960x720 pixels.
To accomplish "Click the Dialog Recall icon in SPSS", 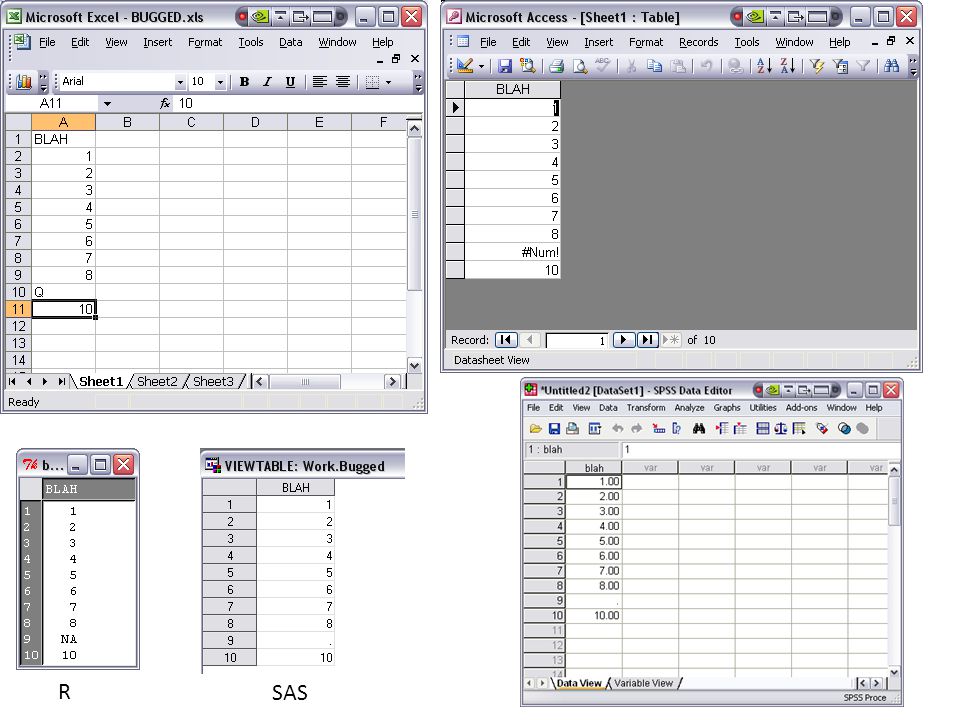I will pyautogui.click(x=594, y=429).
